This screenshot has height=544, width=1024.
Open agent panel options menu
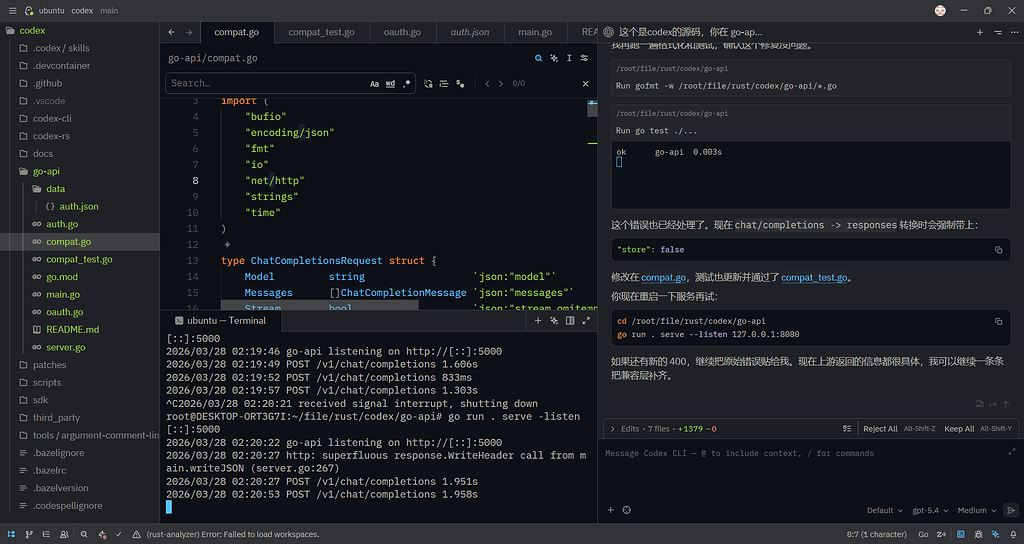(x=1014, y=32)
